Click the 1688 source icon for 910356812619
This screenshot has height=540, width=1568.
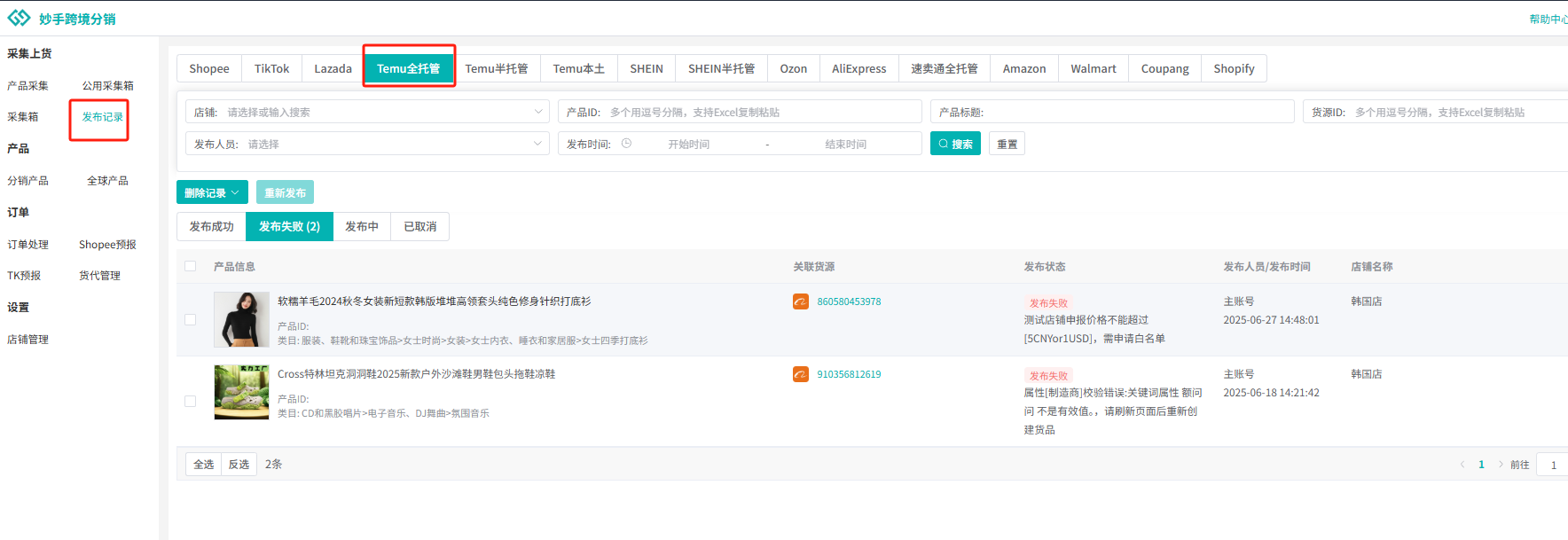coord(801,374)
